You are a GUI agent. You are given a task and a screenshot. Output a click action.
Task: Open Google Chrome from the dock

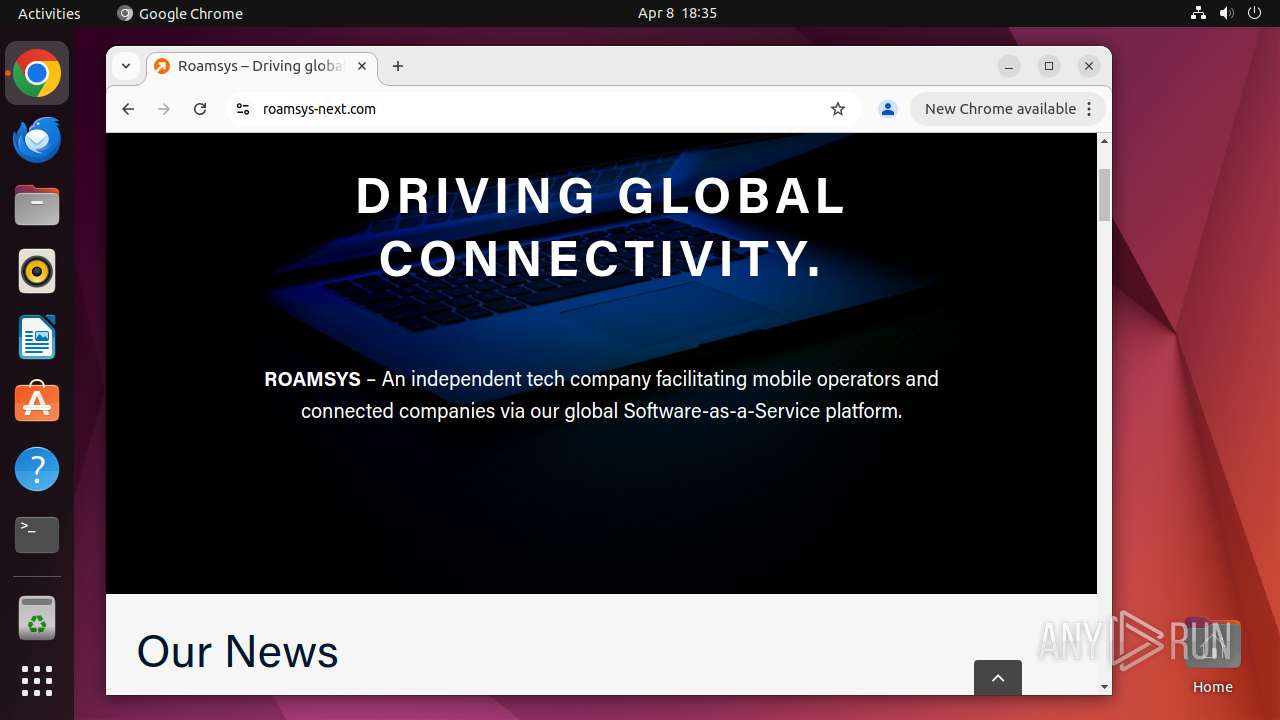coord(37,74)
